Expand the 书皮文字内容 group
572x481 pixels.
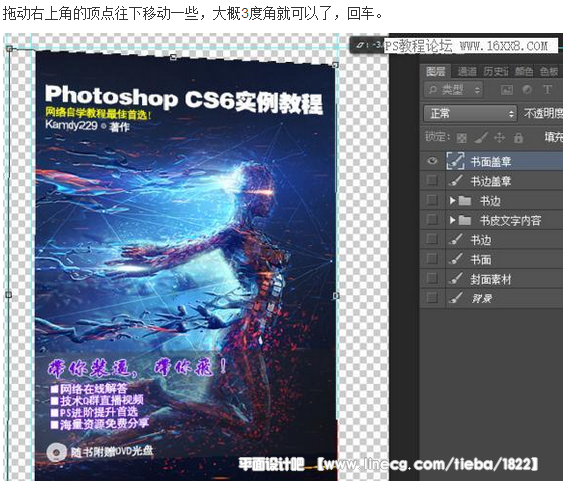452,220
